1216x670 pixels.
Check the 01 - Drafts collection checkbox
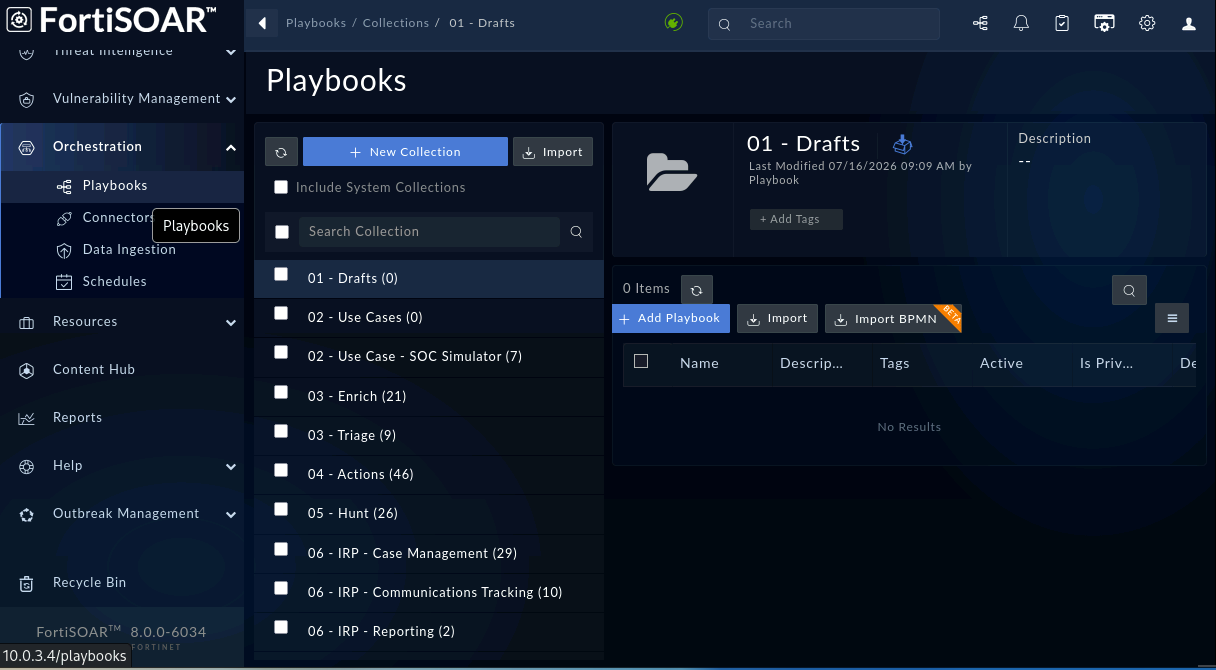[x=281, y=274]
